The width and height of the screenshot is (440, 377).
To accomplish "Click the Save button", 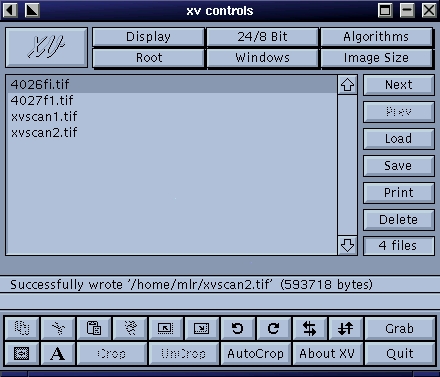I will pos(399,166).
